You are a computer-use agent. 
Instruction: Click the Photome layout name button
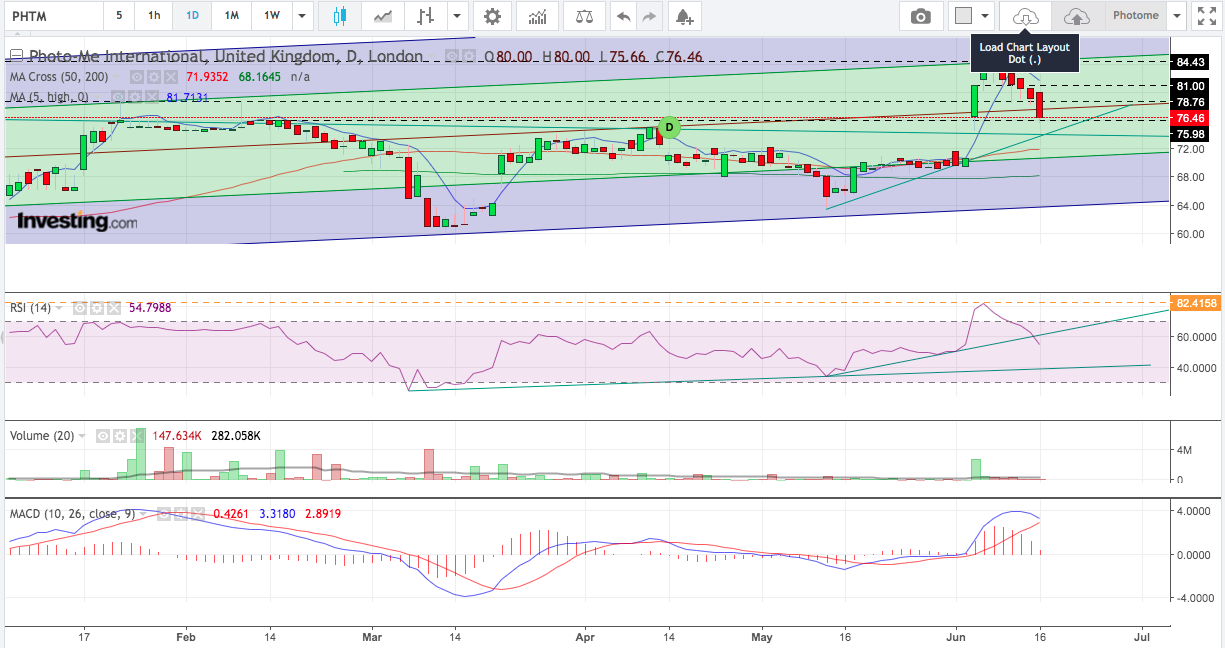coord(1136,16)
